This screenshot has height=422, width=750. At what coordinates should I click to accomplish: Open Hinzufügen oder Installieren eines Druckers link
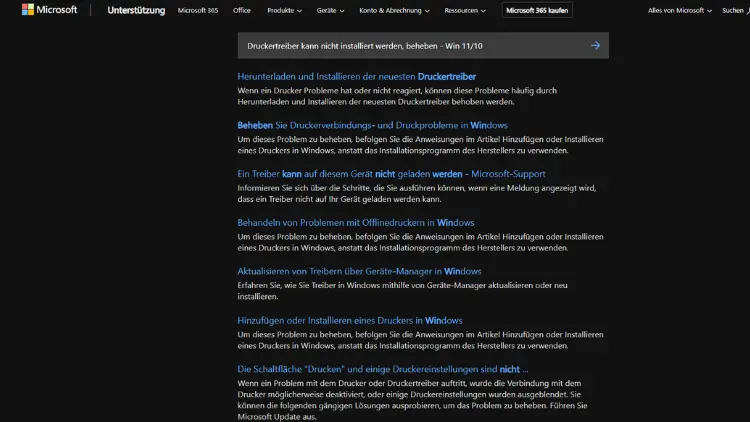coord(350,321)
